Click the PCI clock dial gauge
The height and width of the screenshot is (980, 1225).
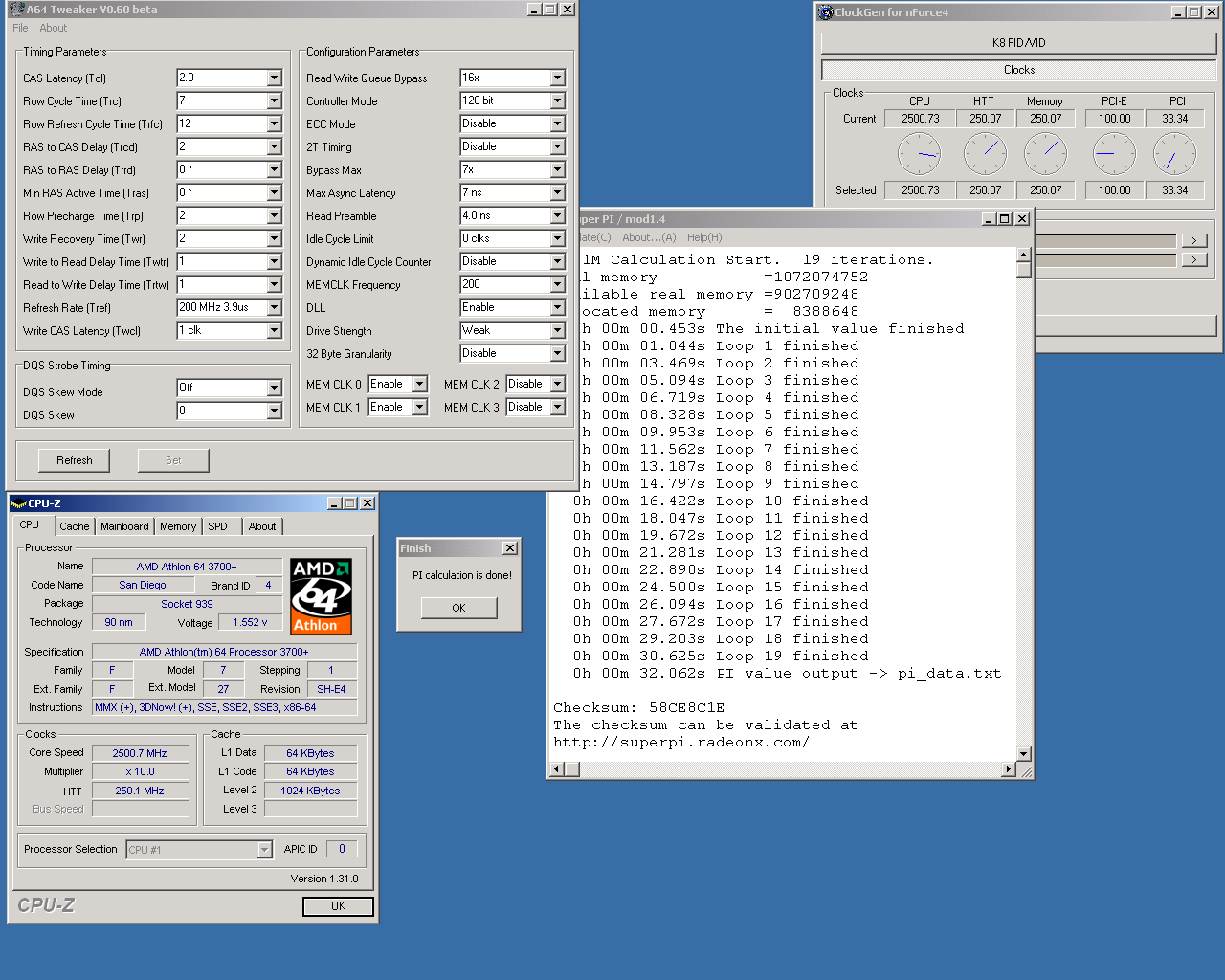tap(1174, 154)
